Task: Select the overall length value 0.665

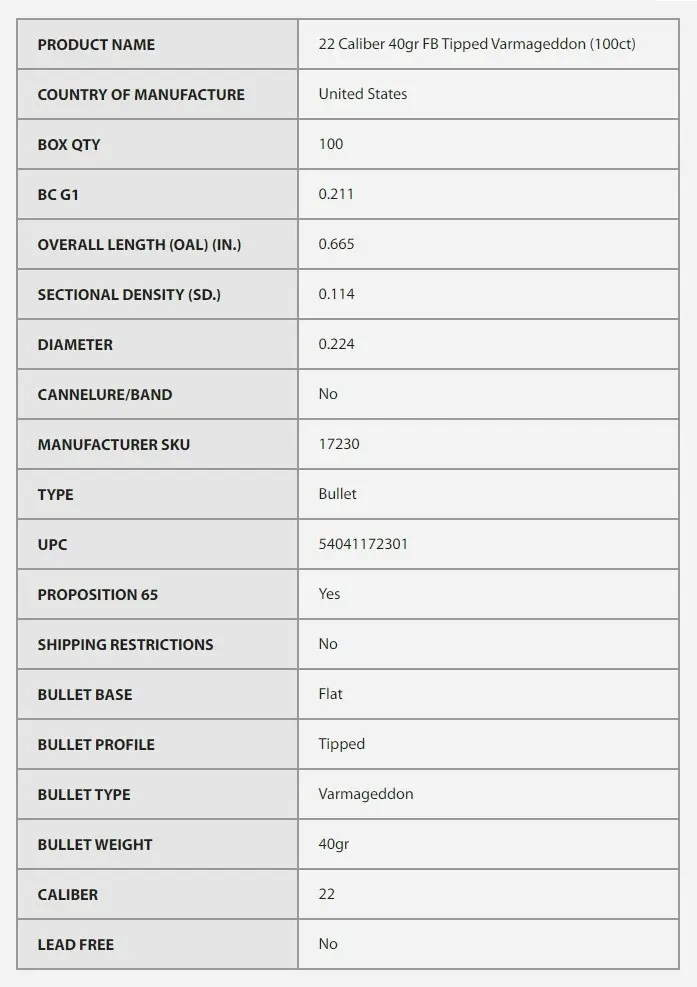Action: click(x=336, y=244)
